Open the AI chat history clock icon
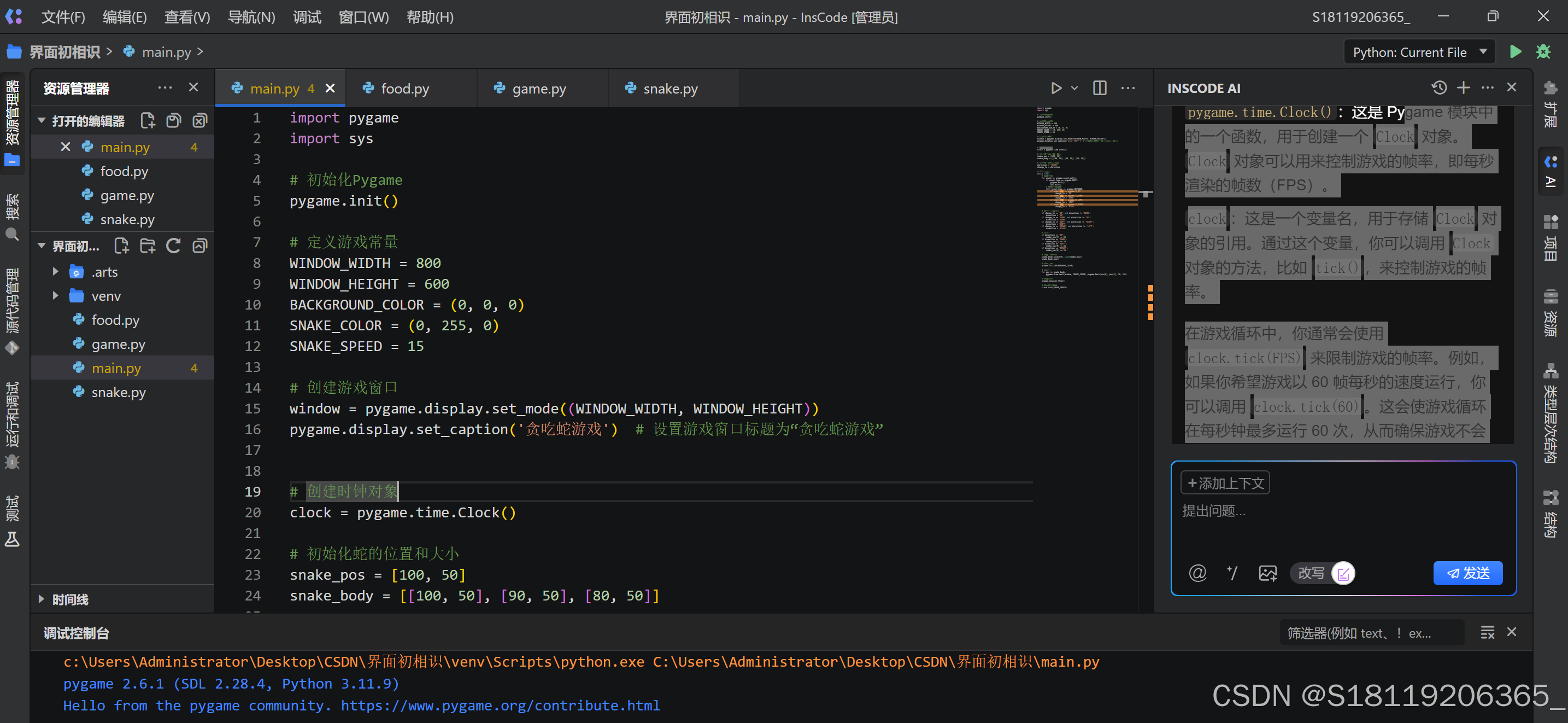Screen dimensions: 1568x723 click(1439, 88)
